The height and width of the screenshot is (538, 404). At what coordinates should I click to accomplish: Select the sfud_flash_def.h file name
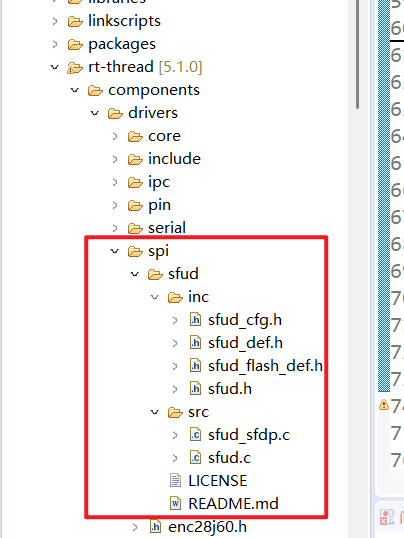point(265,366)
